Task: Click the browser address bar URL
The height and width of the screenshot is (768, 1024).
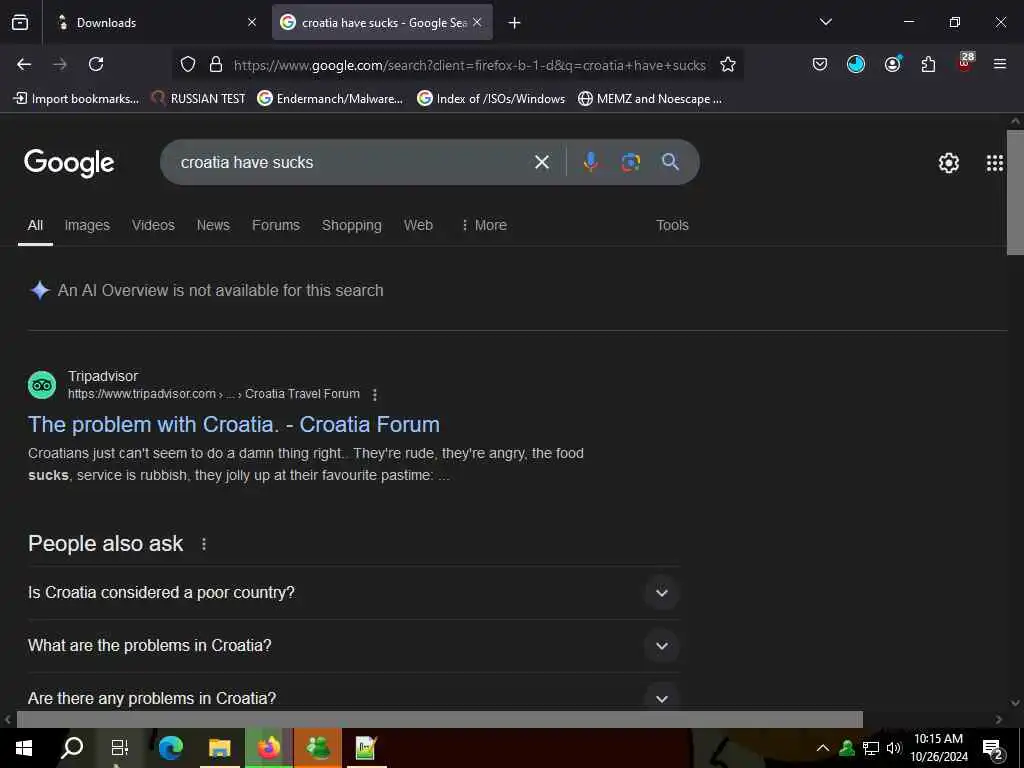Action: 469,65
